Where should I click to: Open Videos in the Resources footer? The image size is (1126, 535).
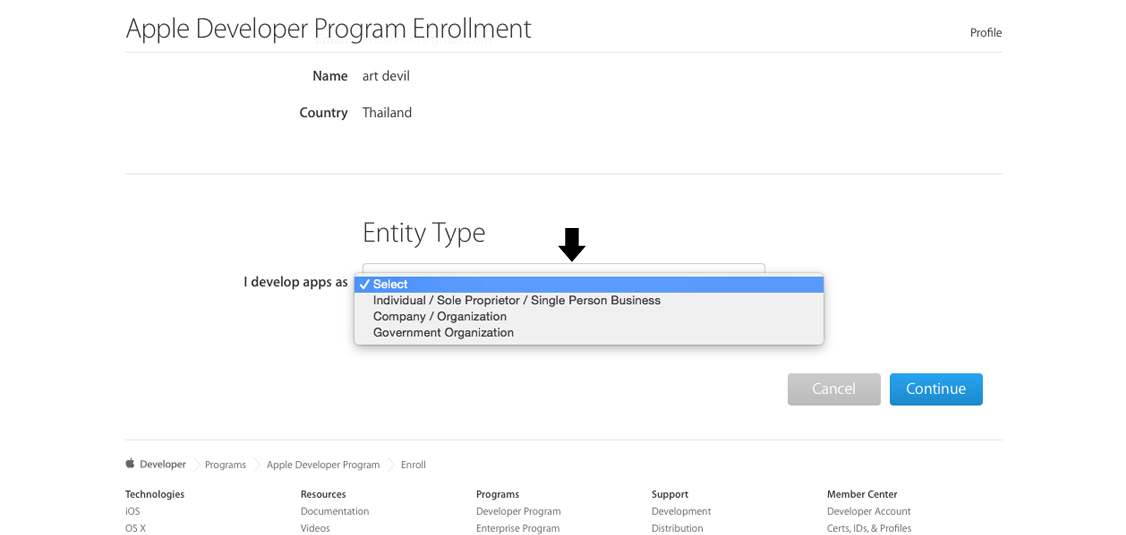coord(315,528)
